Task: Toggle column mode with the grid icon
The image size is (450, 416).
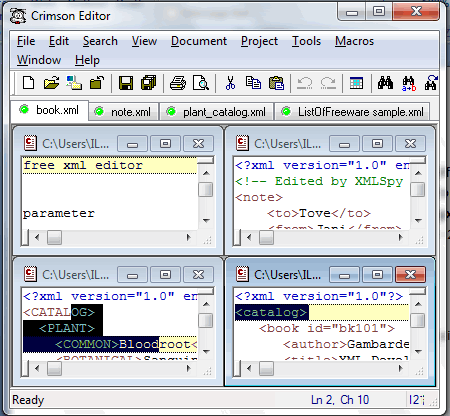Action: pos(356,83)
